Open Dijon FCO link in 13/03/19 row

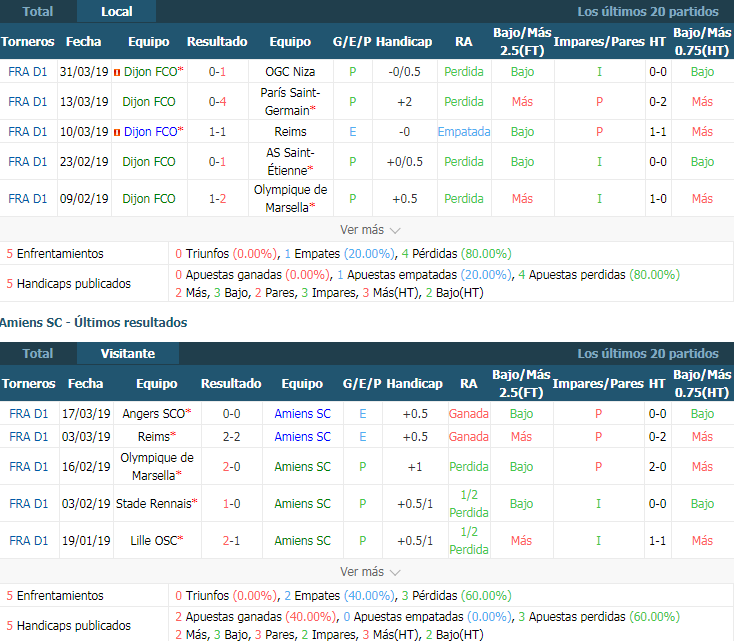coord(149,102)
